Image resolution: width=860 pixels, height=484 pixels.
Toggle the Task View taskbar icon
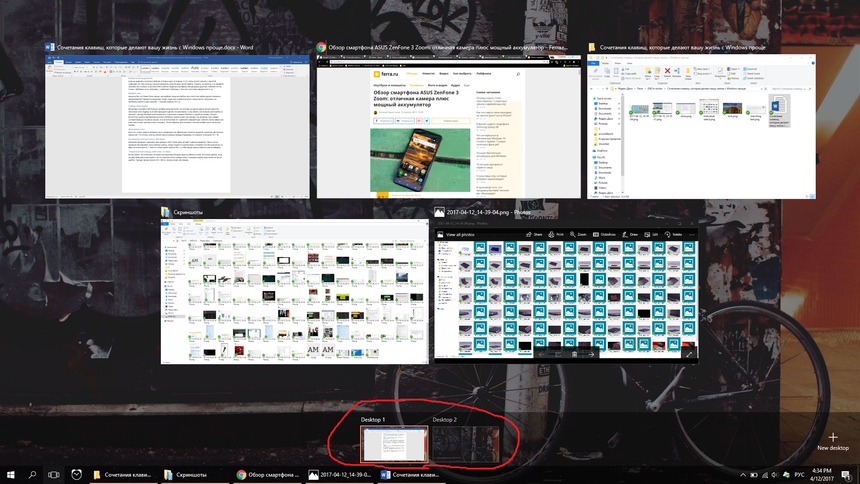pos(54,474)
